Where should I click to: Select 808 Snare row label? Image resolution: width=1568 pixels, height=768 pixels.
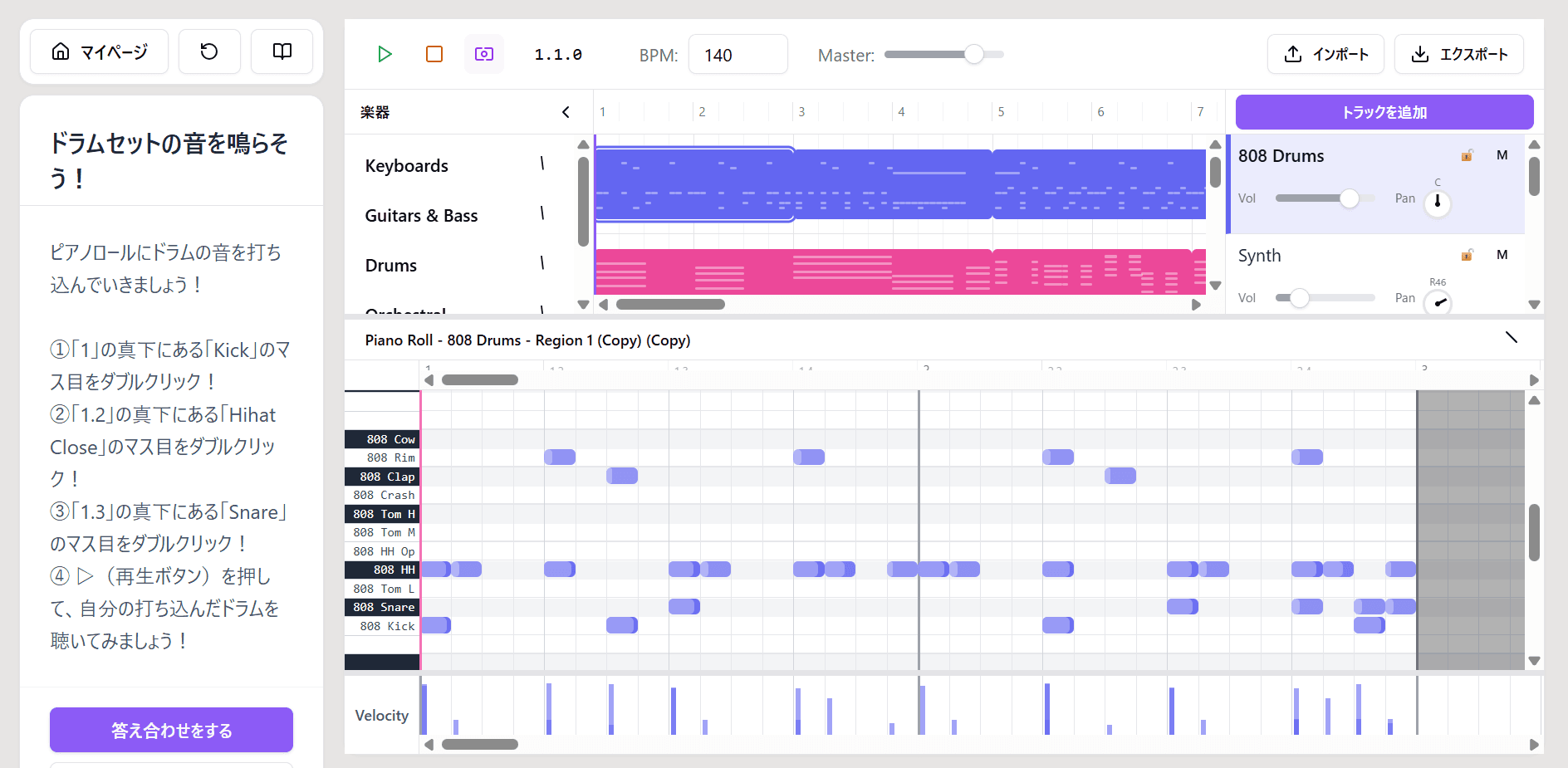click(382, 607)
